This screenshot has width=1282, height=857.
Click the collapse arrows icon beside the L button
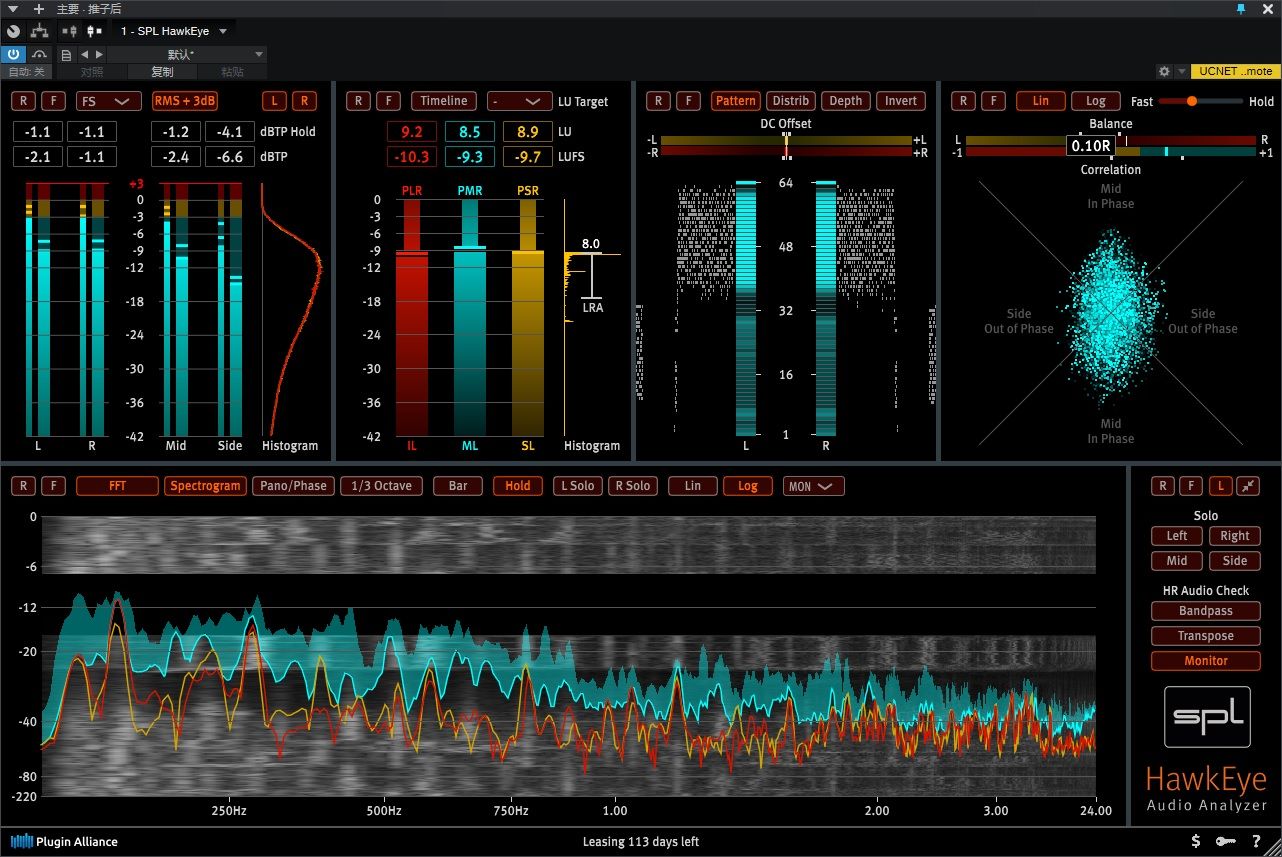[x=1247, y=486]
